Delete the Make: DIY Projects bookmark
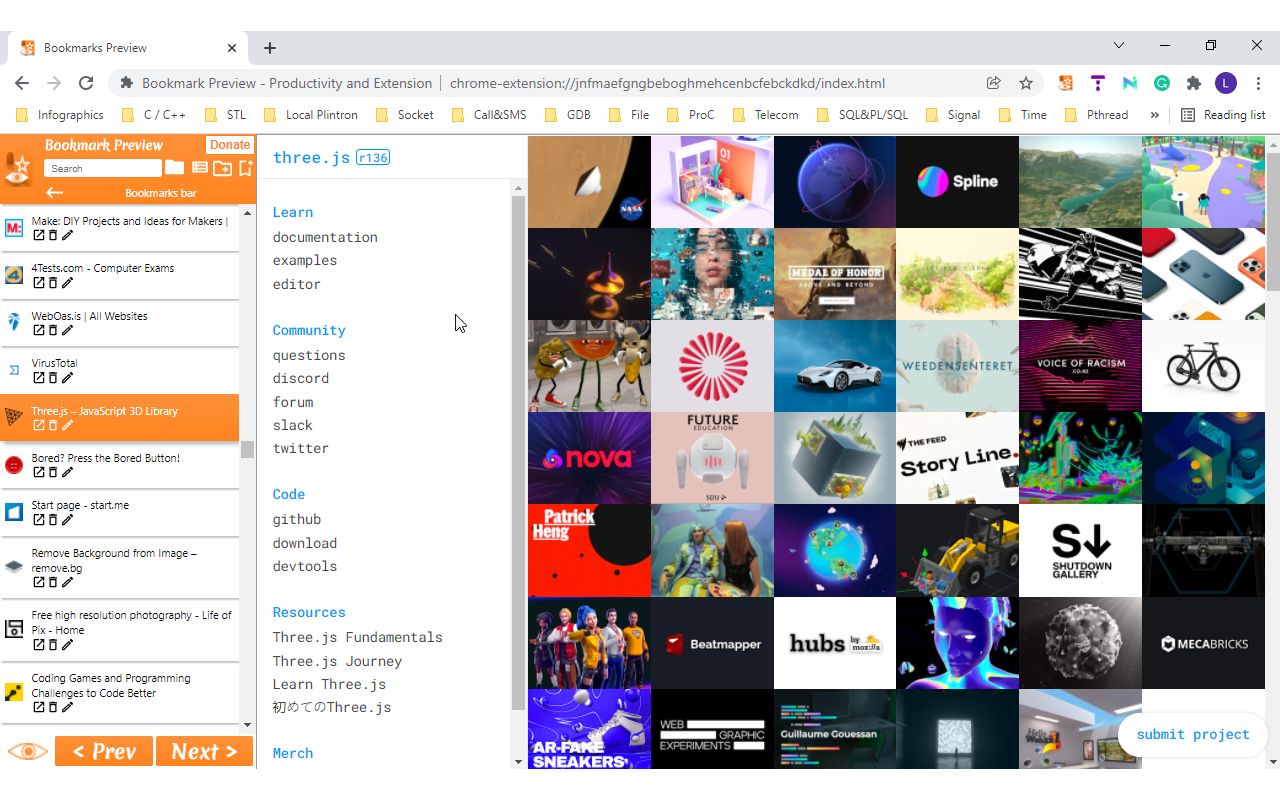1280x800 pixels. pos(53,236)
